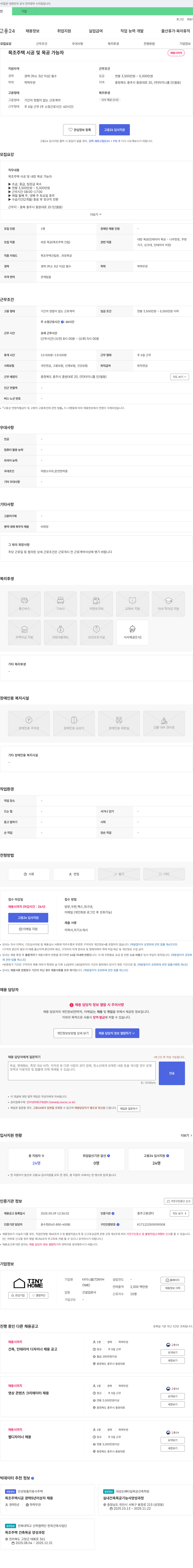Open the 직업 능력 개발 menu
Viewport: 193px width, 1568px height.
(132, 31)
